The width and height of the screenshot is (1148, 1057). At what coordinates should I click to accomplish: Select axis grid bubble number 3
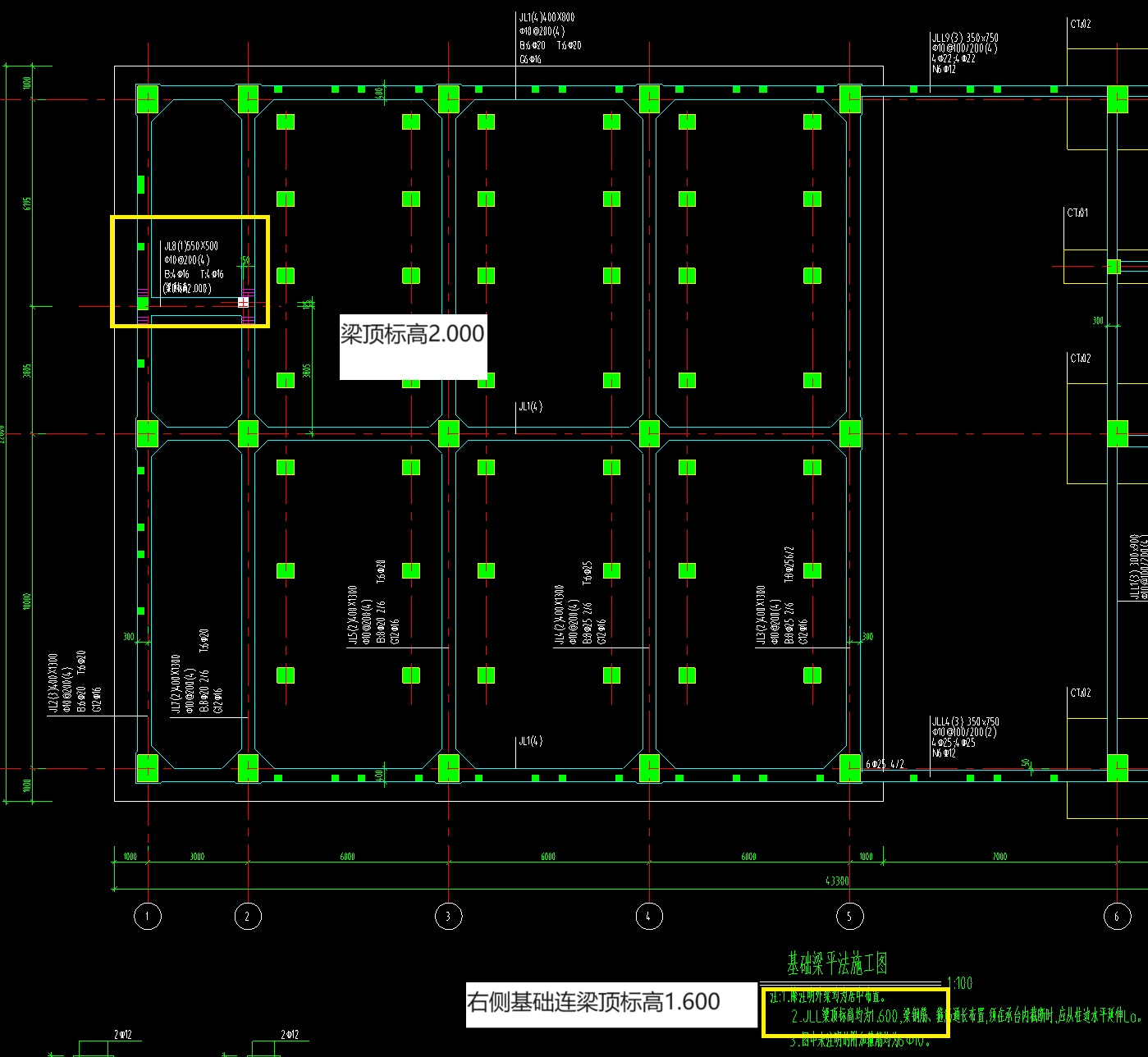448,916
